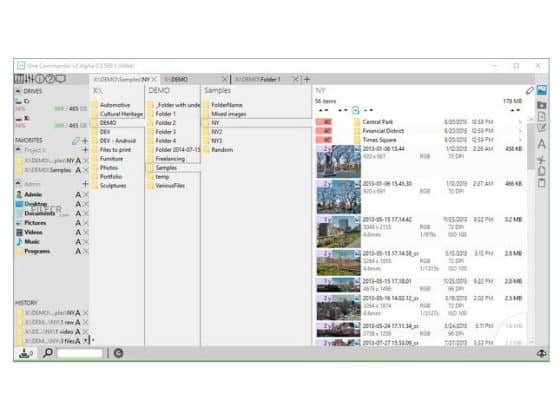Image resolution: width=560 pixels, height=420 pixels.
Task: Edit favorites with the pencil icon
Action: point(75,141)
